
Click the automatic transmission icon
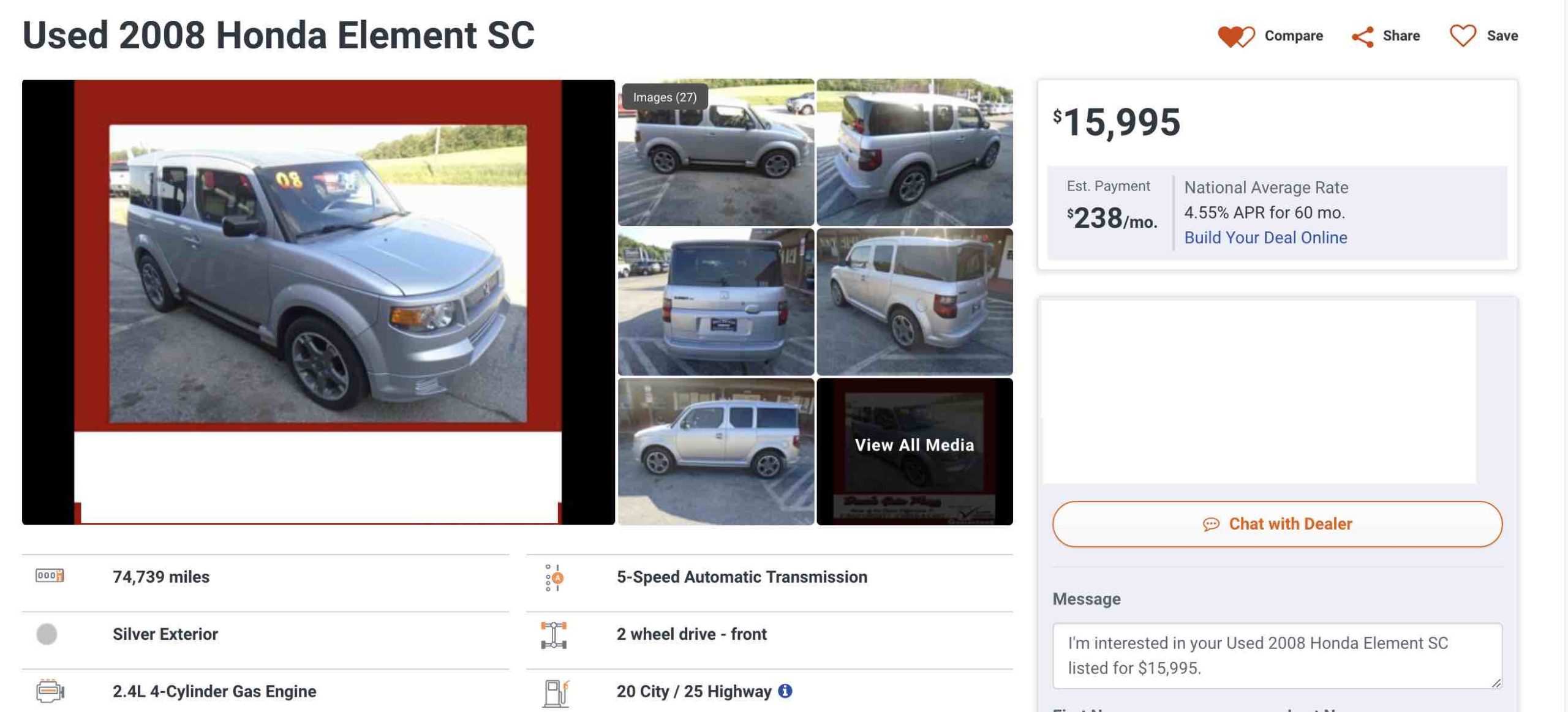[x=554, y=577]
